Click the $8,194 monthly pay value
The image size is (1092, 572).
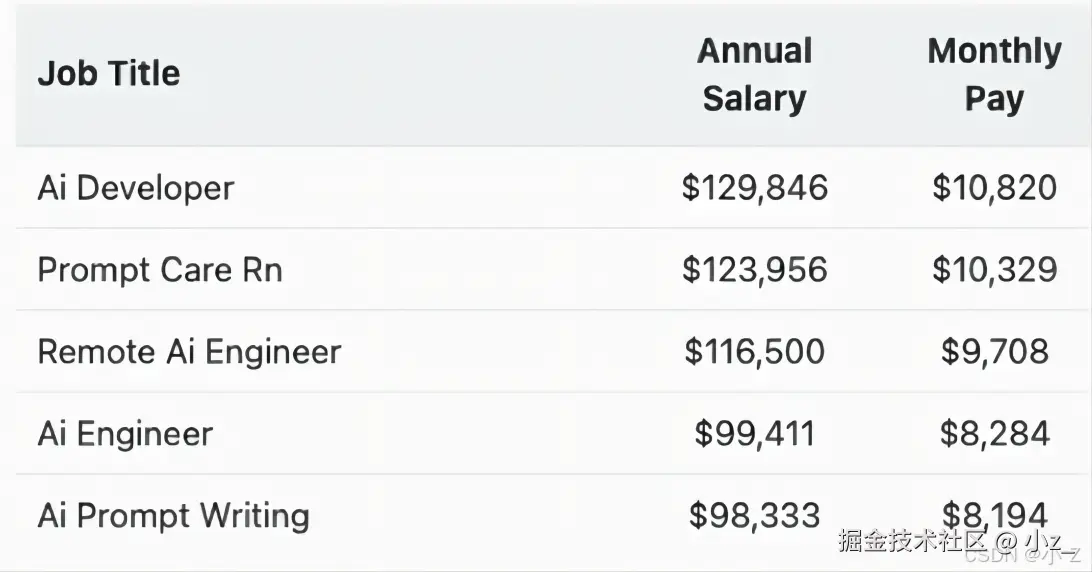tap(994, 514)
